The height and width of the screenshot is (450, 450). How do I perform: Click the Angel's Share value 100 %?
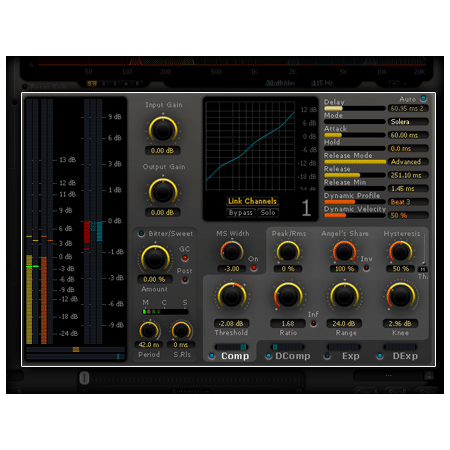tap(344, 268)
